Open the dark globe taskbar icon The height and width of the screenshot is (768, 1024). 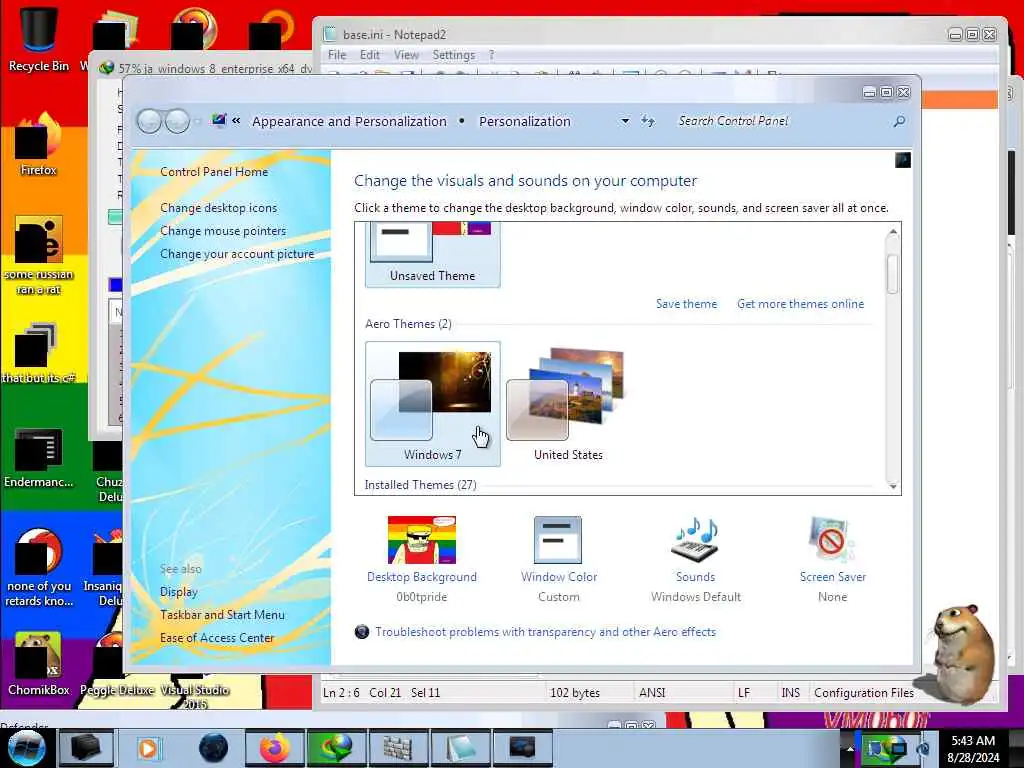pyautogui.click(x=213, y=748)
